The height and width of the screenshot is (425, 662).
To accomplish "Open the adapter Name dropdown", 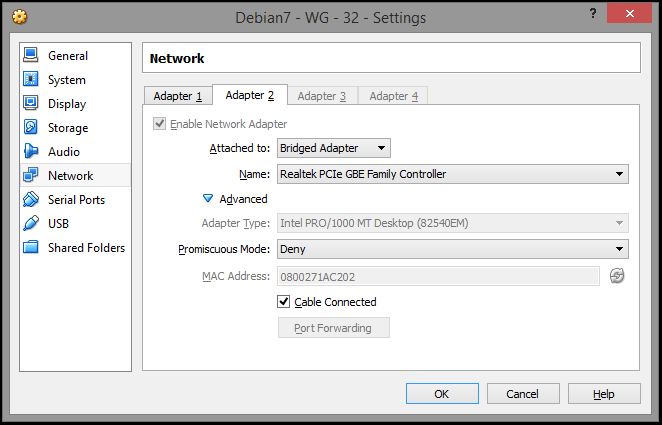I will [x=453, y=175].
